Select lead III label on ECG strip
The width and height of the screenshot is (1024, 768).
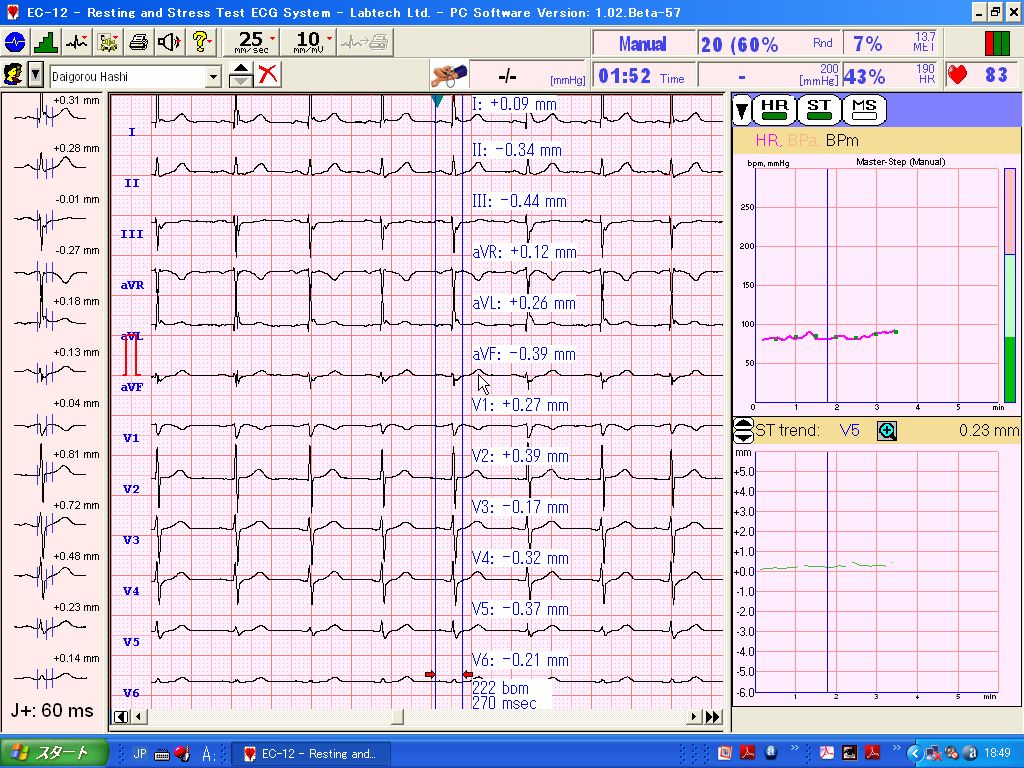point(132,234)
